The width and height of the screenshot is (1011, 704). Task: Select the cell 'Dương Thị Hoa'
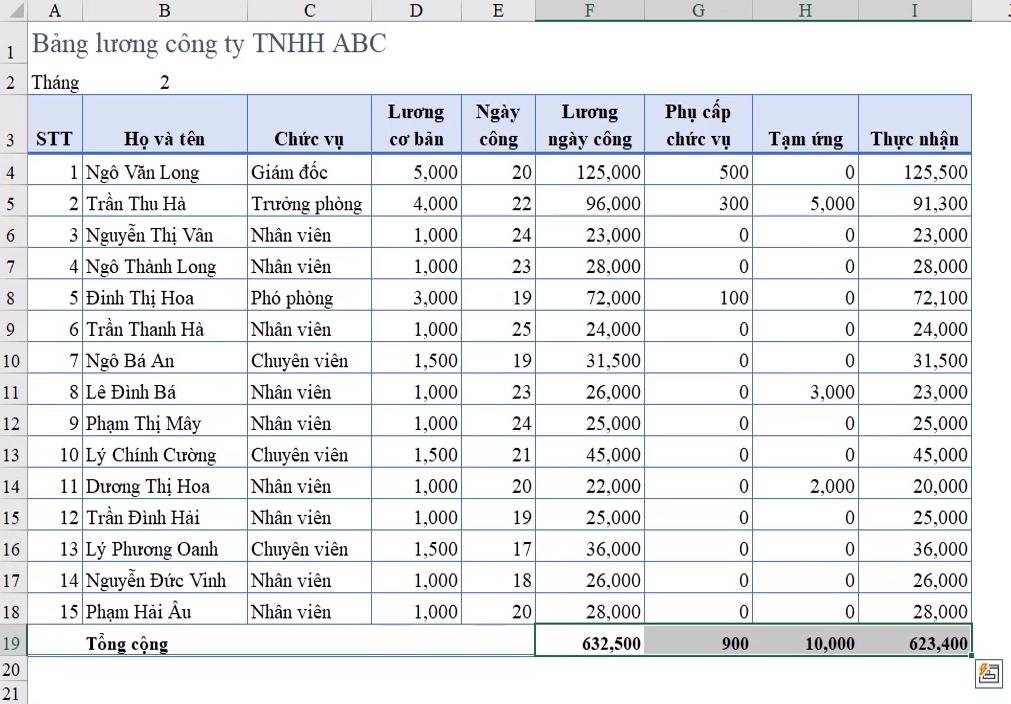pos(164,485)
